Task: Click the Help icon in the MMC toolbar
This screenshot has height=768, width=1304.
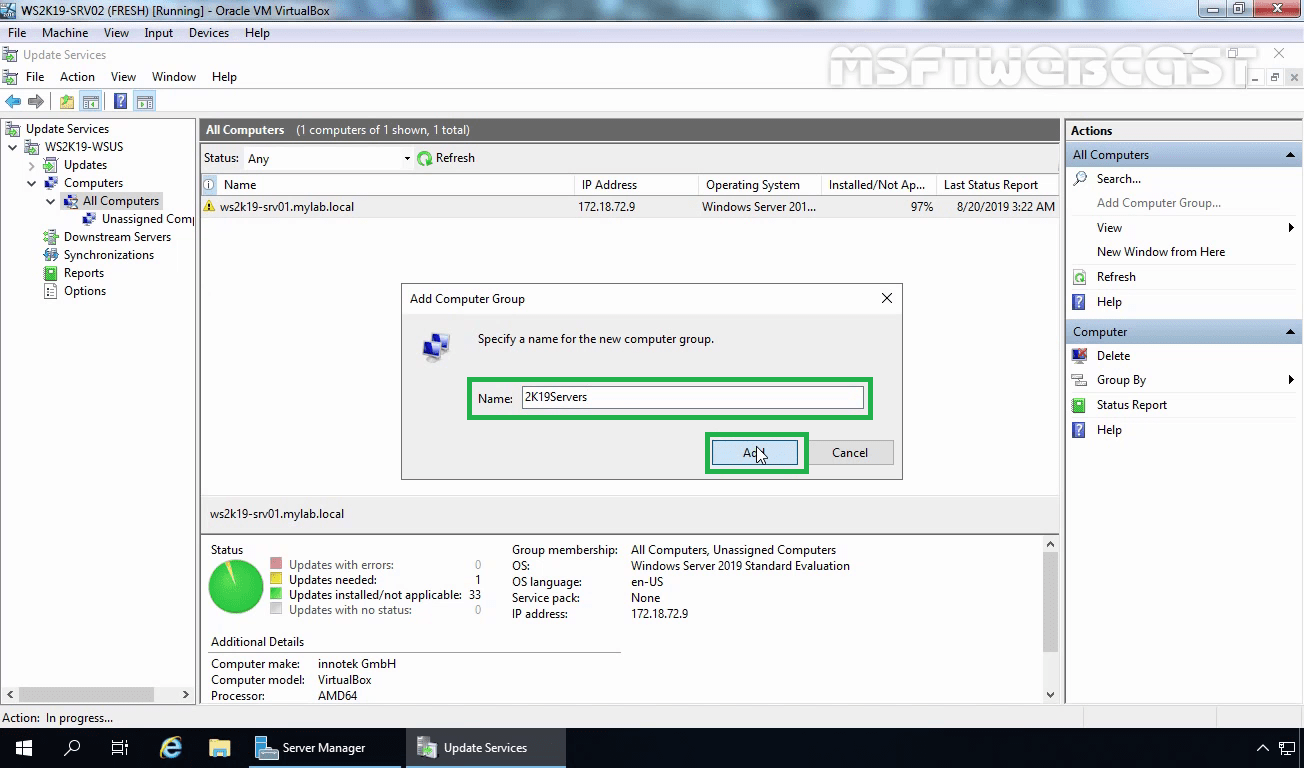Action: coord(119,100)
